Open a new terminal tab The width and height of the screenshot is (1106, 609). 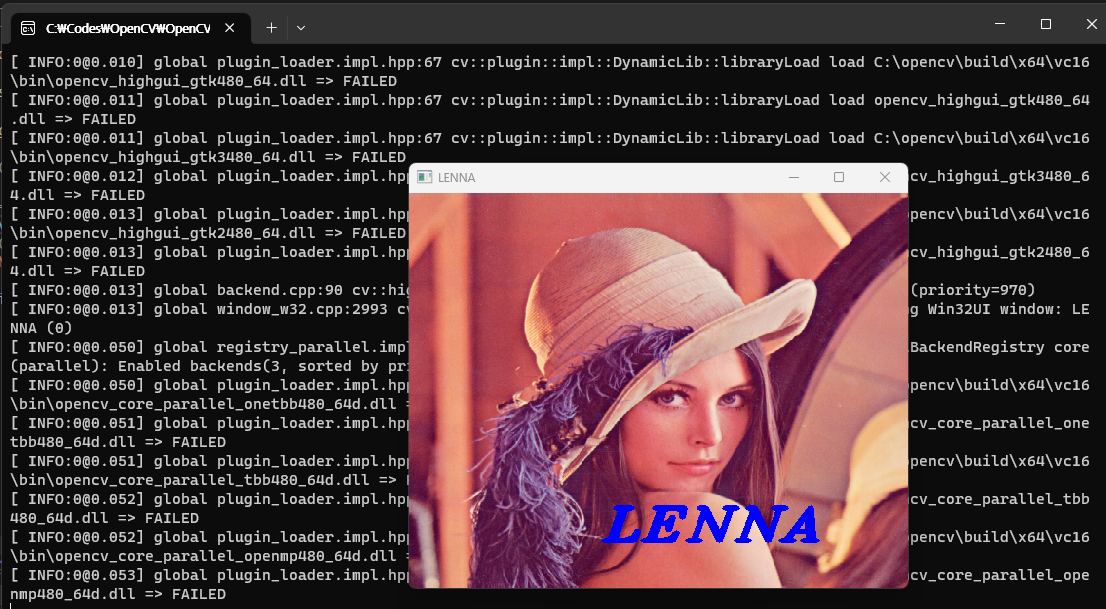click(x=271, y=28)
